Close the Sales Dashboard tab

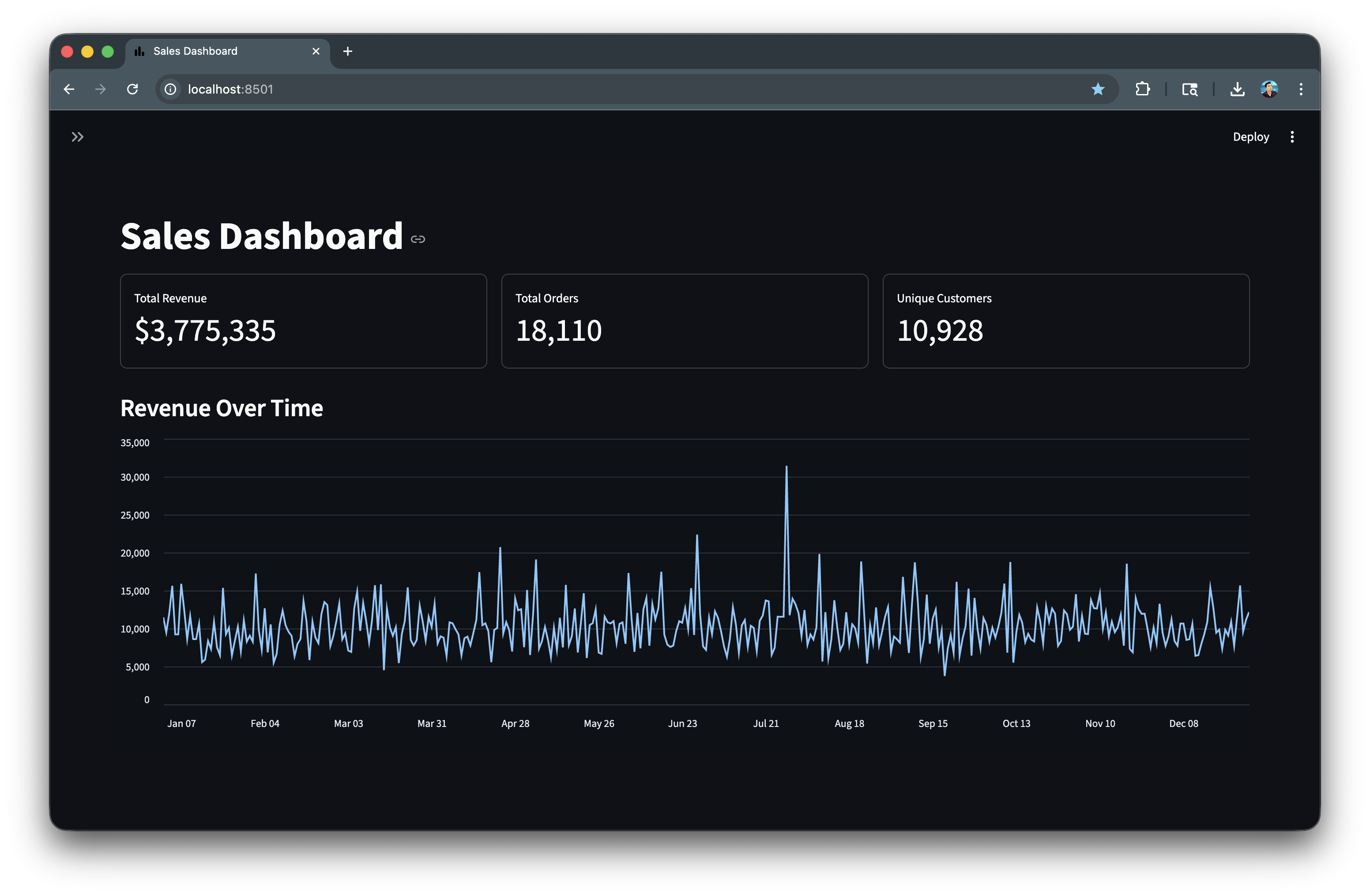point(316,51)
